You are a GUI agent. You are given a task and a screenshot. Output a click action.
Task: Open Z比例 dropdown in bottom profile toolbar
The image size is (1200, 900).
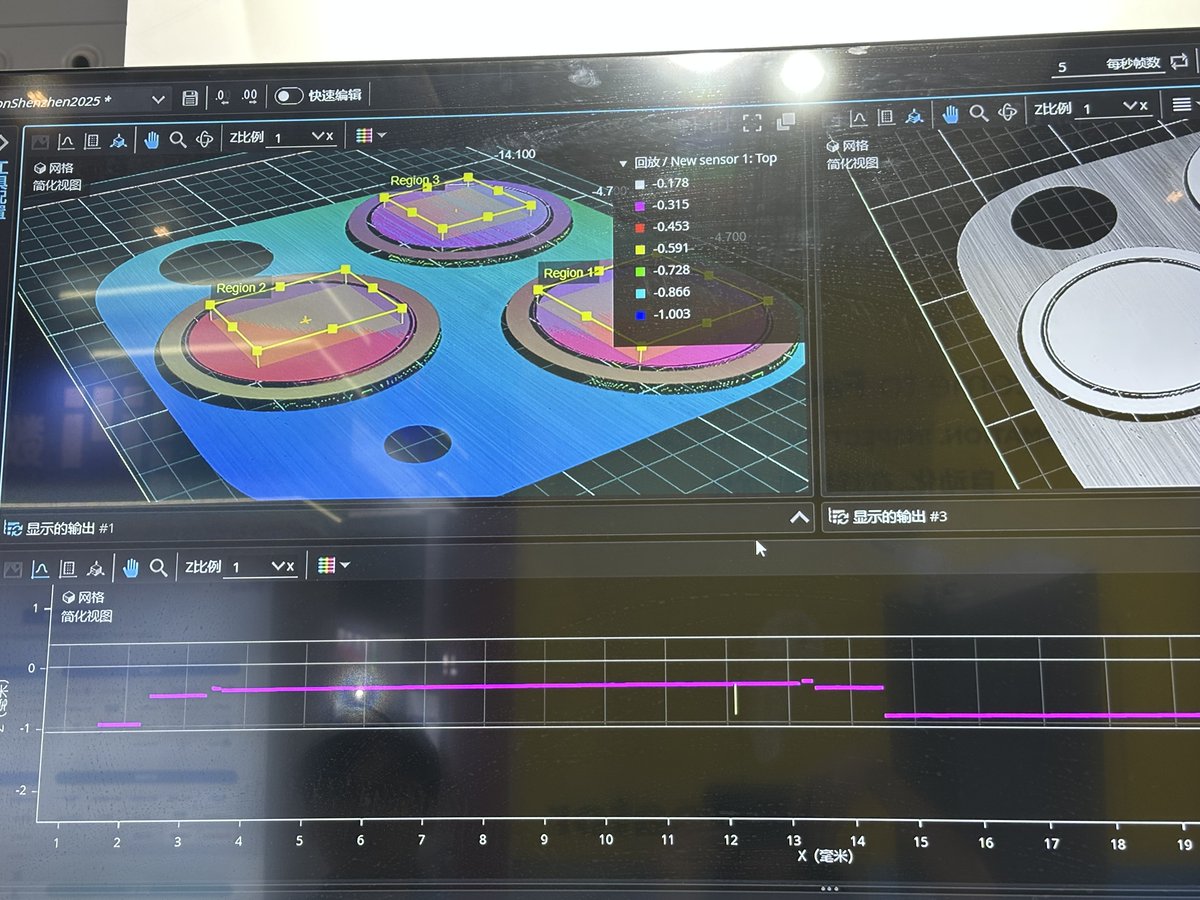(278, 566)
